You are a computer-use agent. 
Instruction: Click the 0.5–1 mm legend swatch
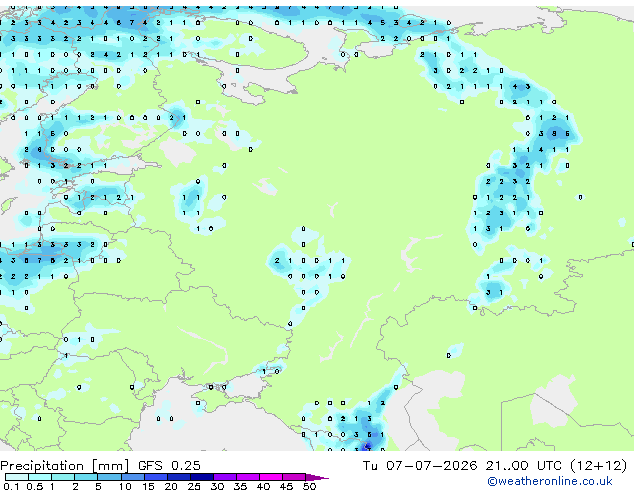click(x=40, y=477)
